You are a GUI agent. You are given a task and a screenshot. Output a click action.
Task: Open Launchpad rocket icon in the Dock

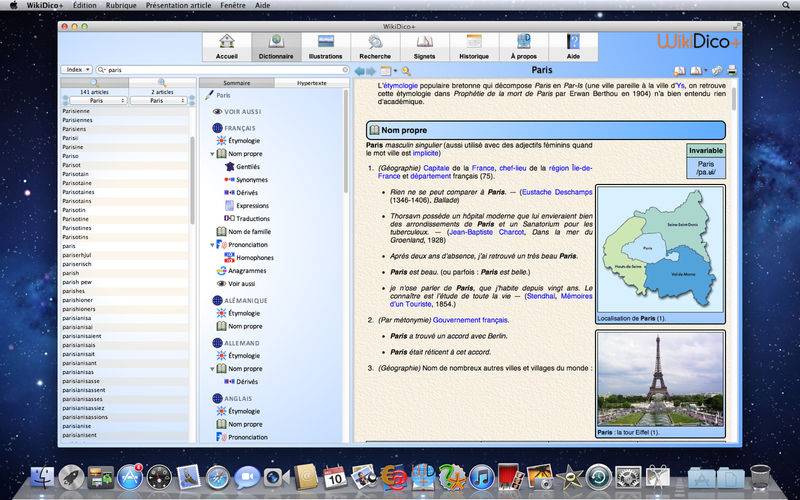coord(71,477)
